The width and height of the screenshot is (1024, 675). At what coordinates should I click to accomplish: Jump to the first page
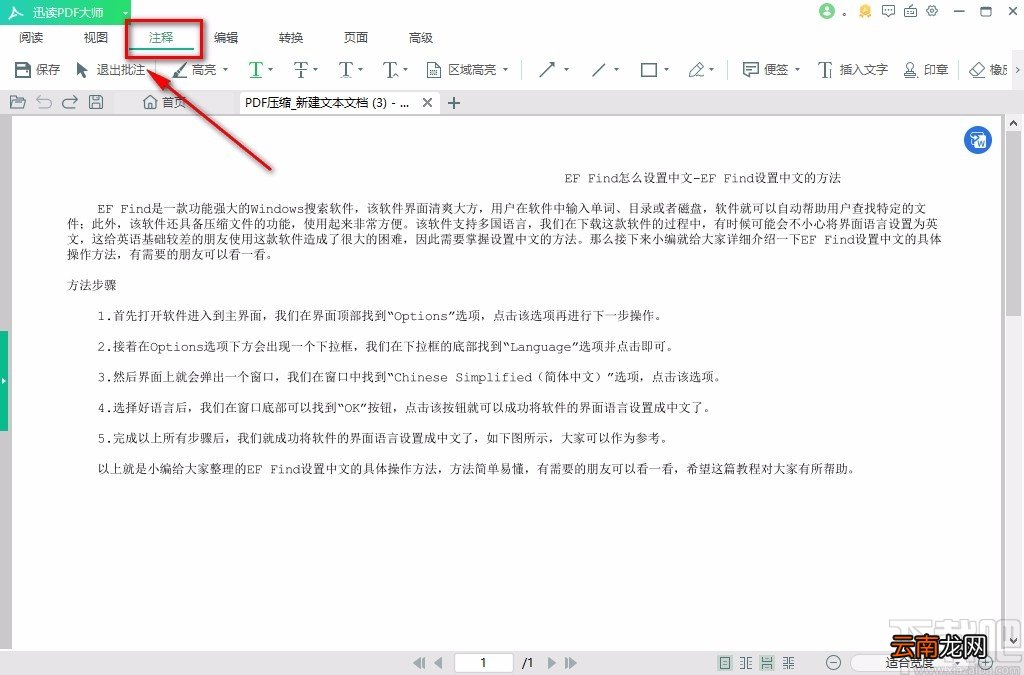(419, 663)
